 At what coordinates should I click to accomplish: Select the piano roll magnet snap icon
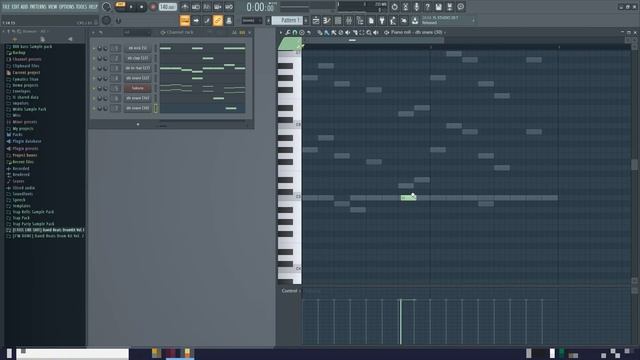pos(295,32)
